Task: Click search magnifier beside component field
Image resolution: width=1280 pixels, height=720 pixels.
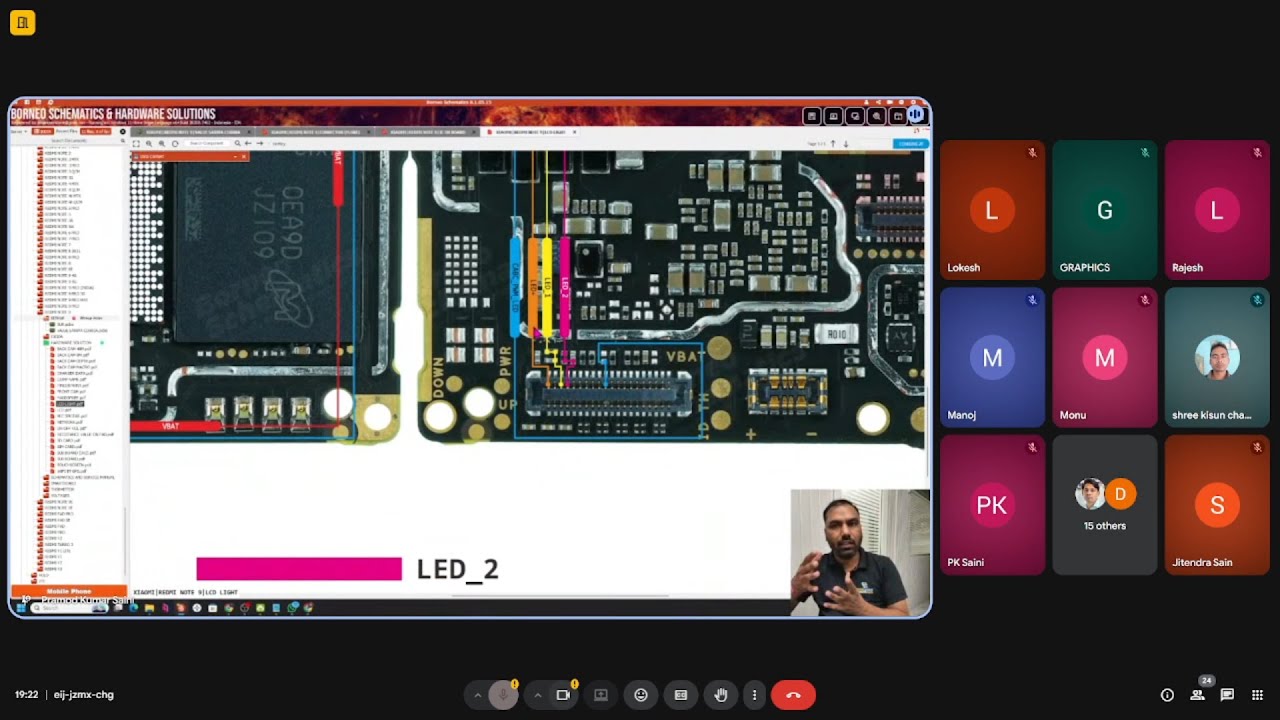Action: (237, 144)
